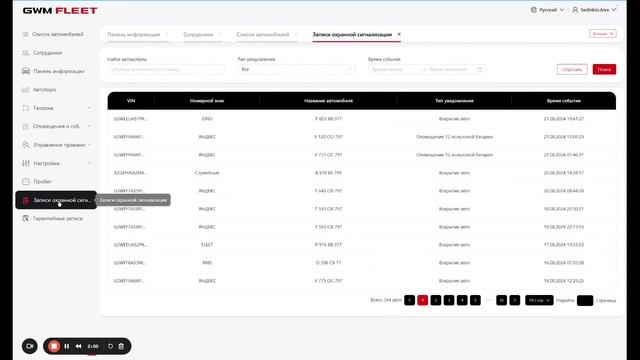Go to page 5 in pagination
This screenshot has height=360, width=640.
click(x=475, y=300)
